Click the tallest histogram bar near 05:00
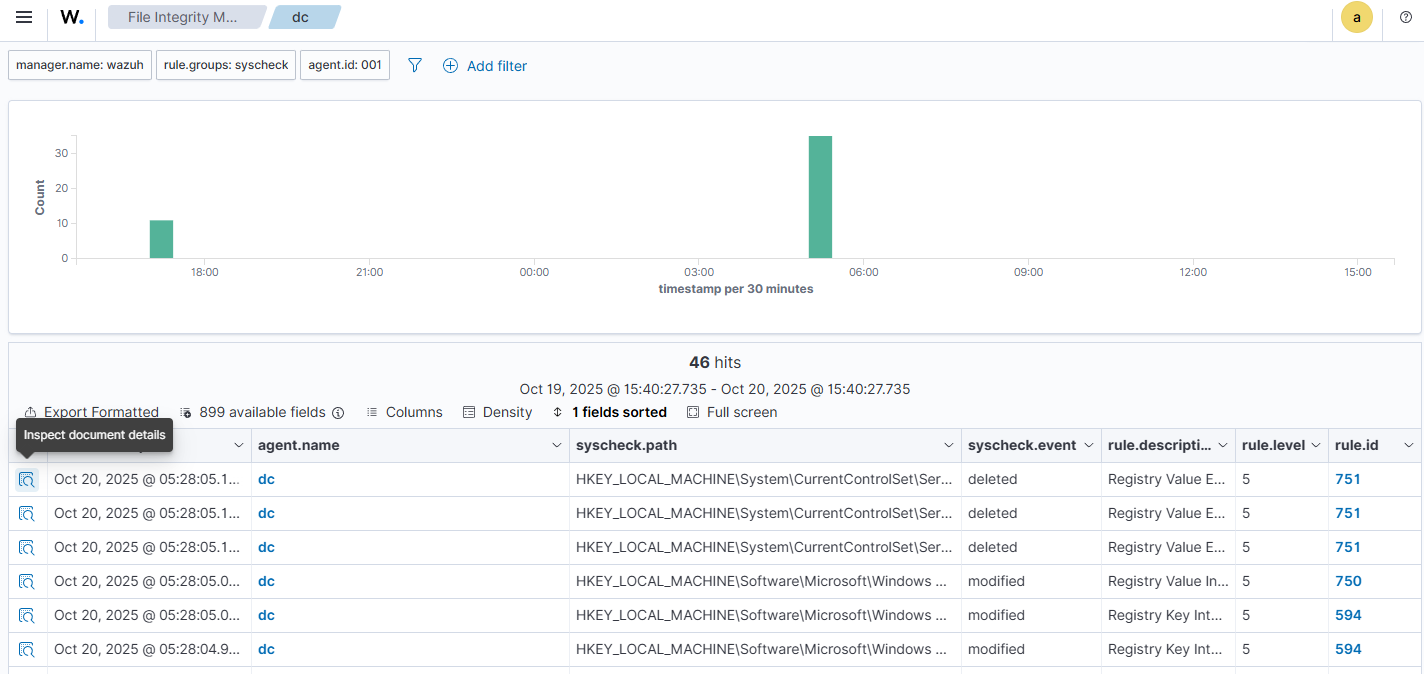The width and height of the screenshot is (1424, 674). pos(820,197)
